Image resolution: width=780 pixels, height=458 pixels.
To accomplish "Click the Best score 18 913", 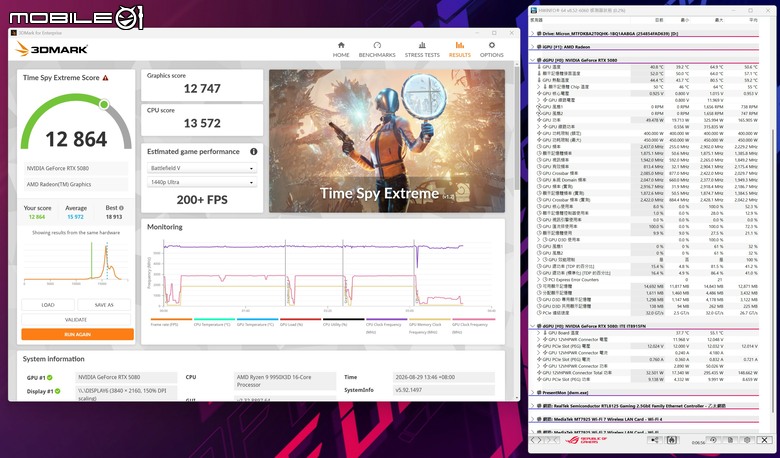I will pyautogui.click(x=114, y=217).
